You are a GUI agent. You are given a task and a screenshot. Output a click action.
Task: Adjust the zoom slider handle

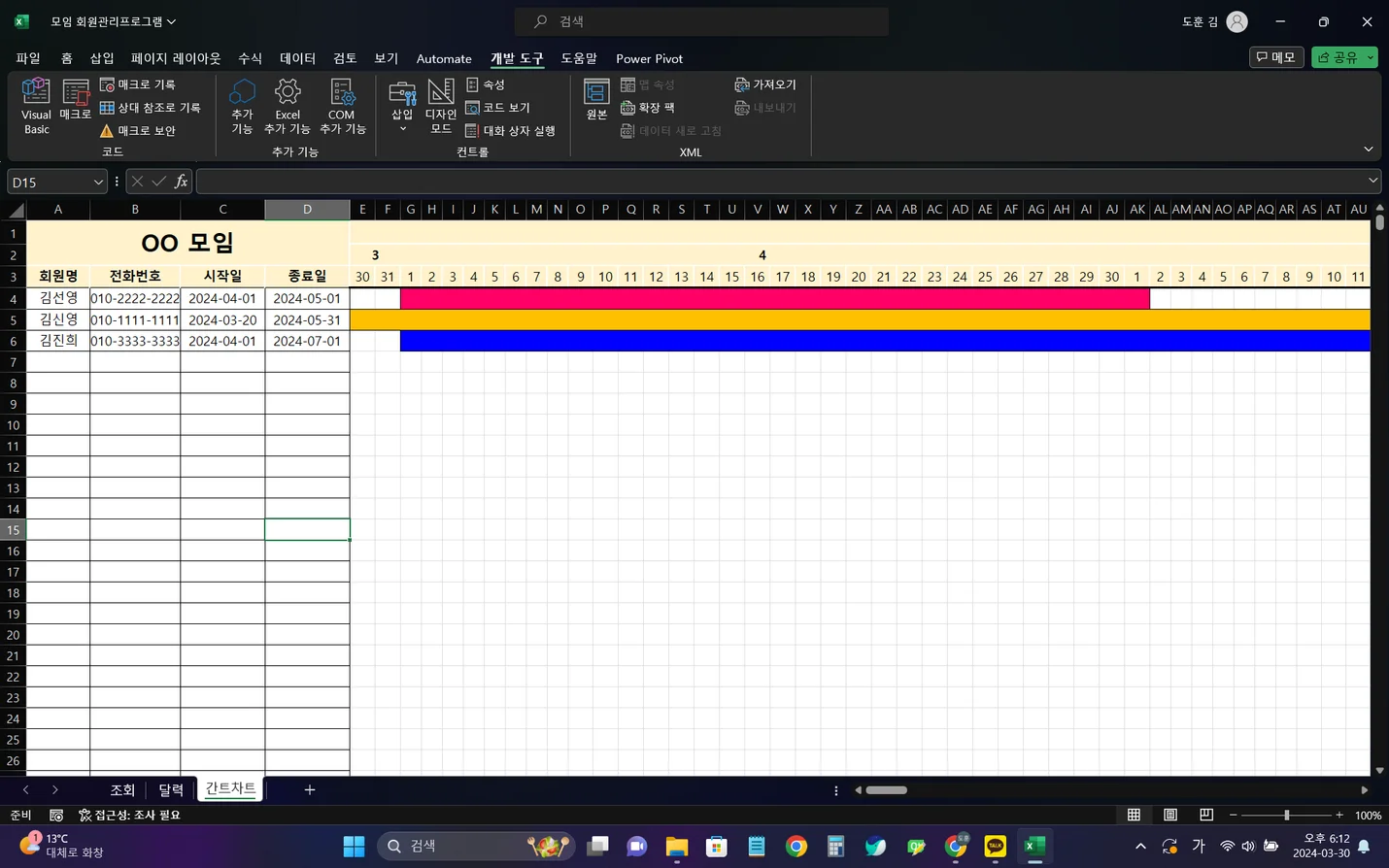click(1287, 815)
